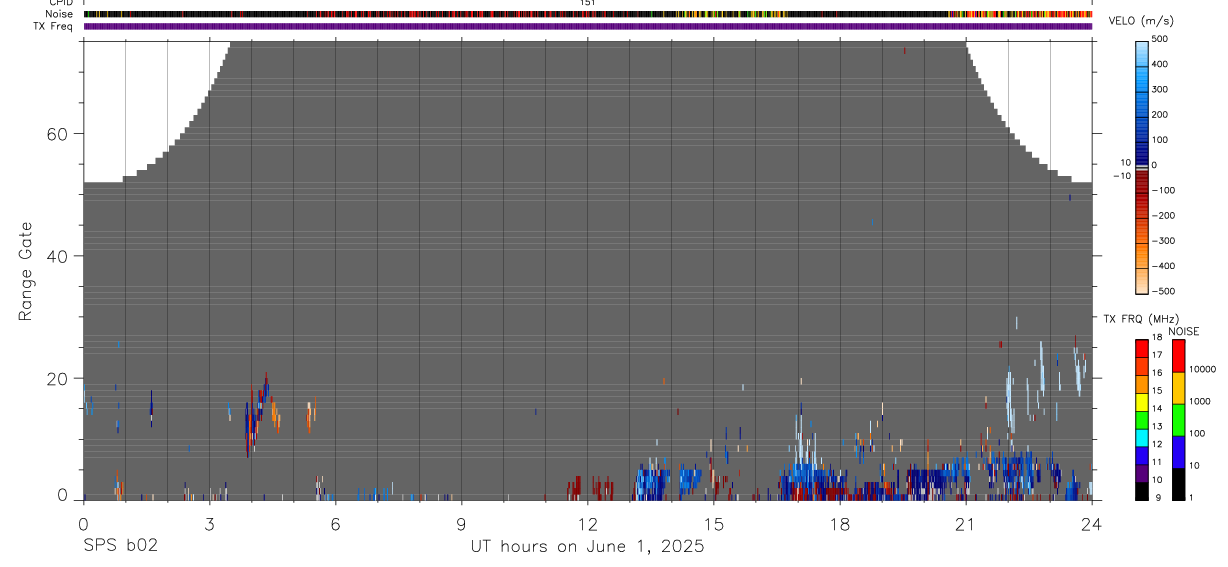Select the 'NOISE' legend title
Image resolution: width=1228 pixels, height=567 pixels.
1183,331
